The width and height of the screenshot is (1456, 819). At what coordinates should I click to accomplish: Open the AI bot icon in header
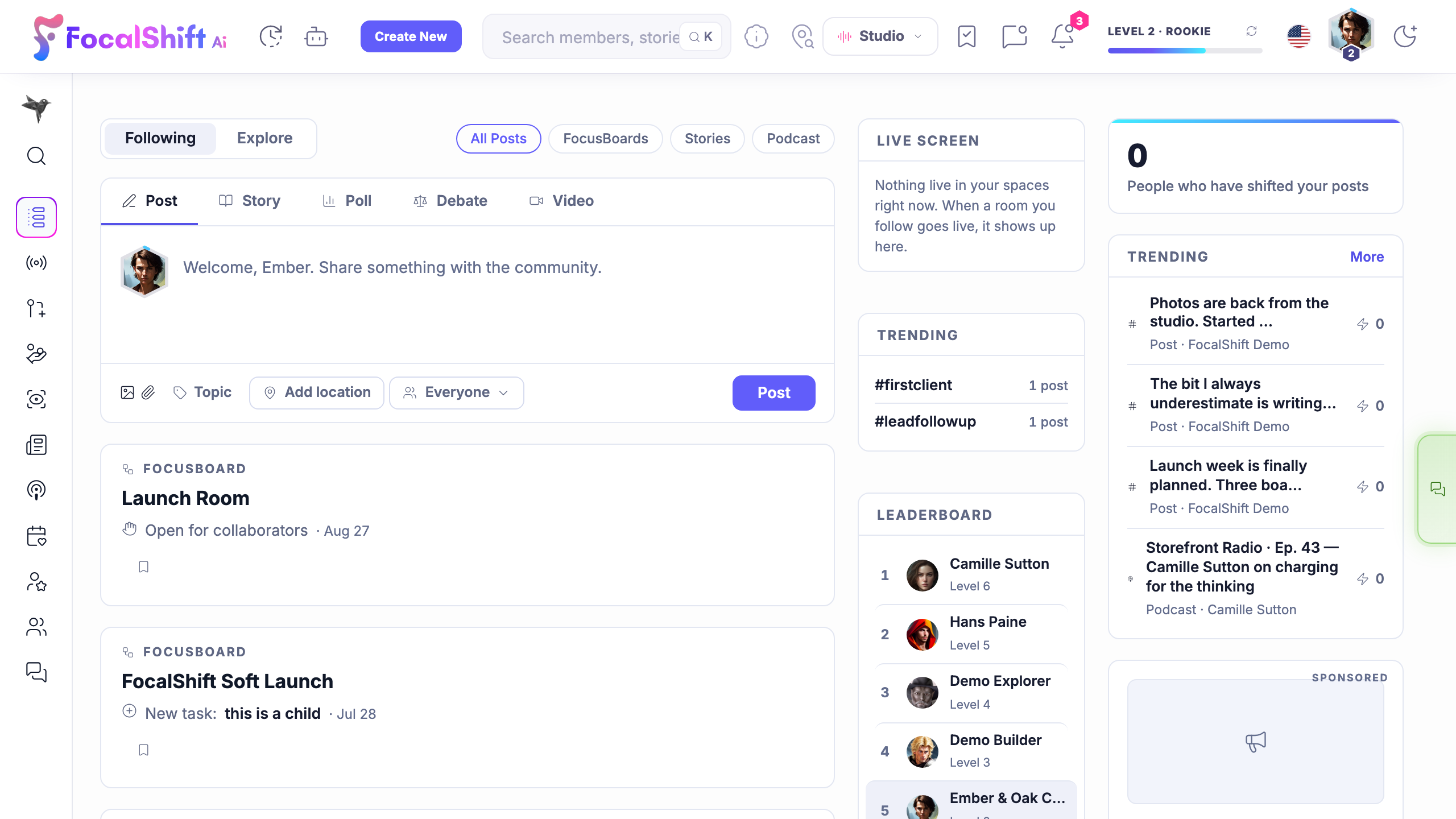tap(316, 36)
